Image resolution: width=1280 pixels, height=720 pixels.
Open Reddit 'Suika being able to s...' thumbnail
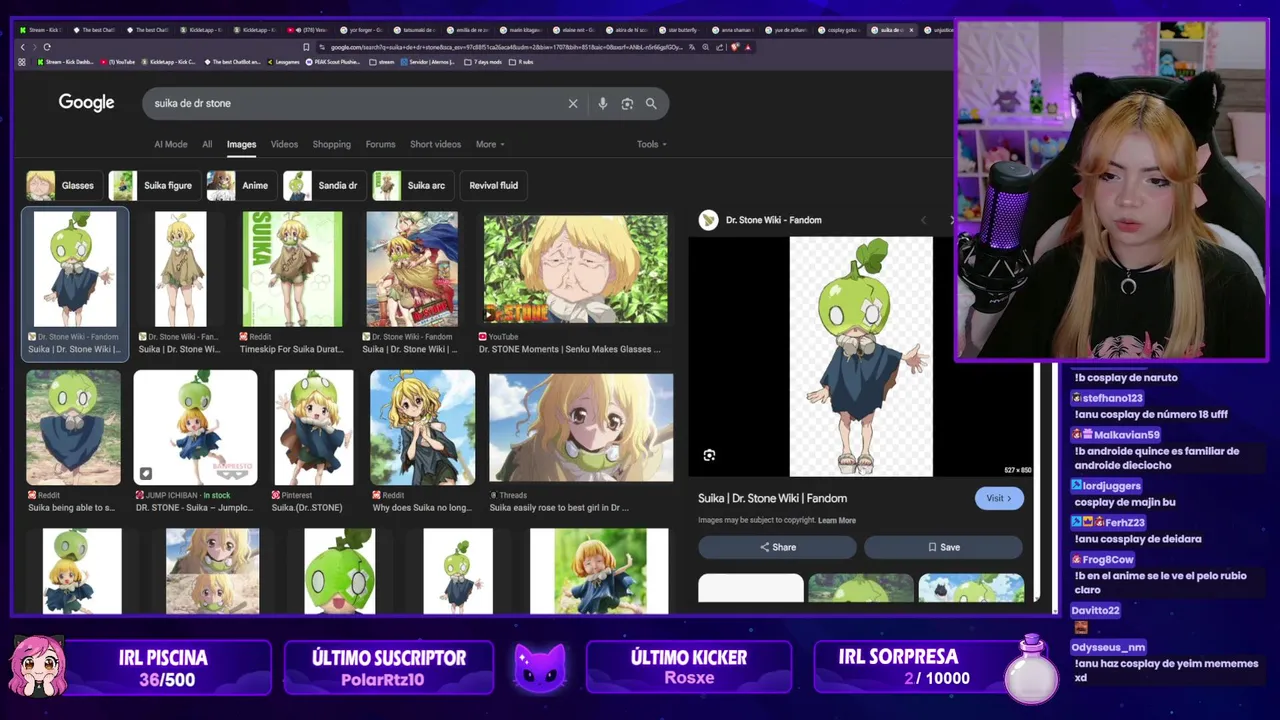click(x=73, y=427)
